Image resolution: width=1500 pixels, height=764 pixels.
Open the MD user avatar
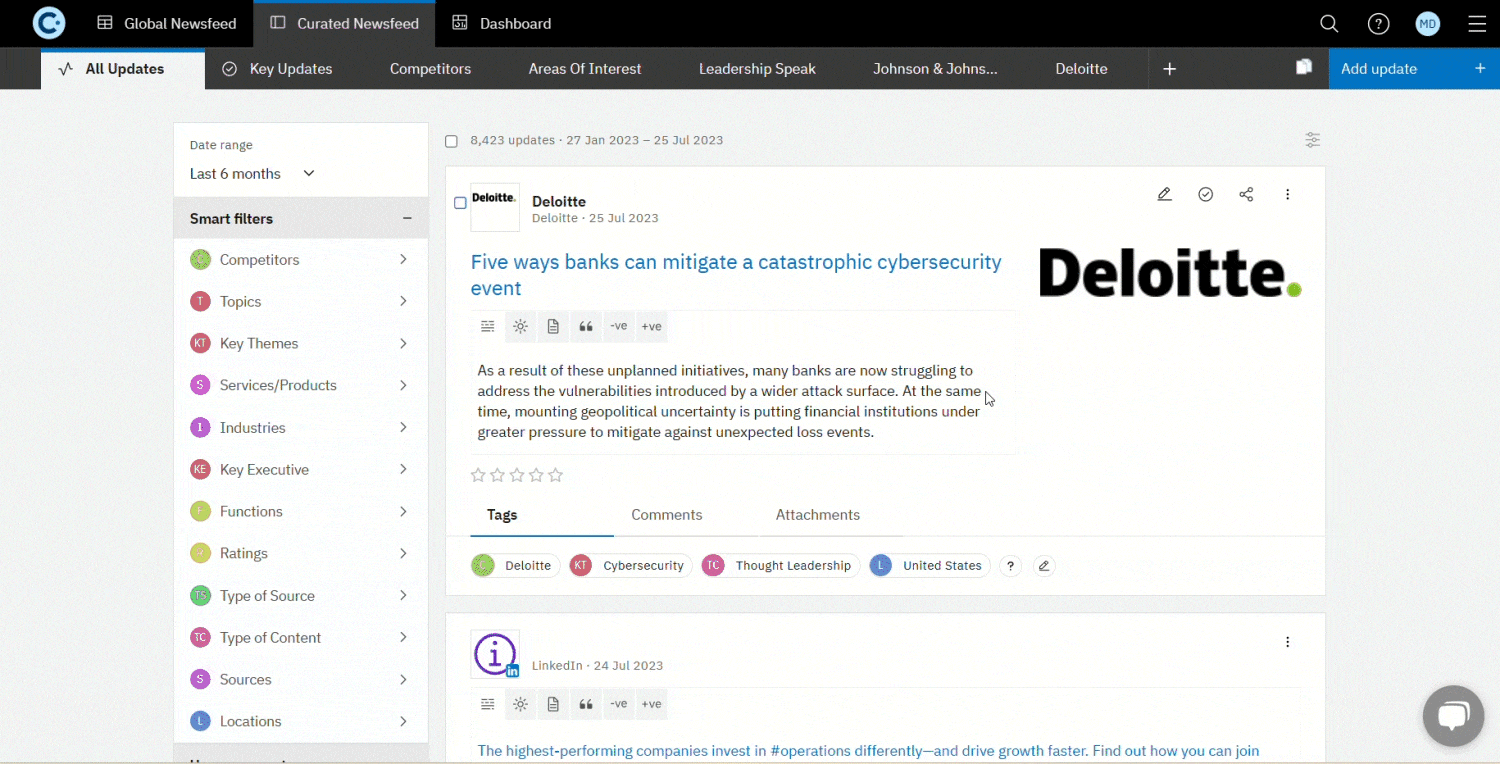pos(1428,24)
